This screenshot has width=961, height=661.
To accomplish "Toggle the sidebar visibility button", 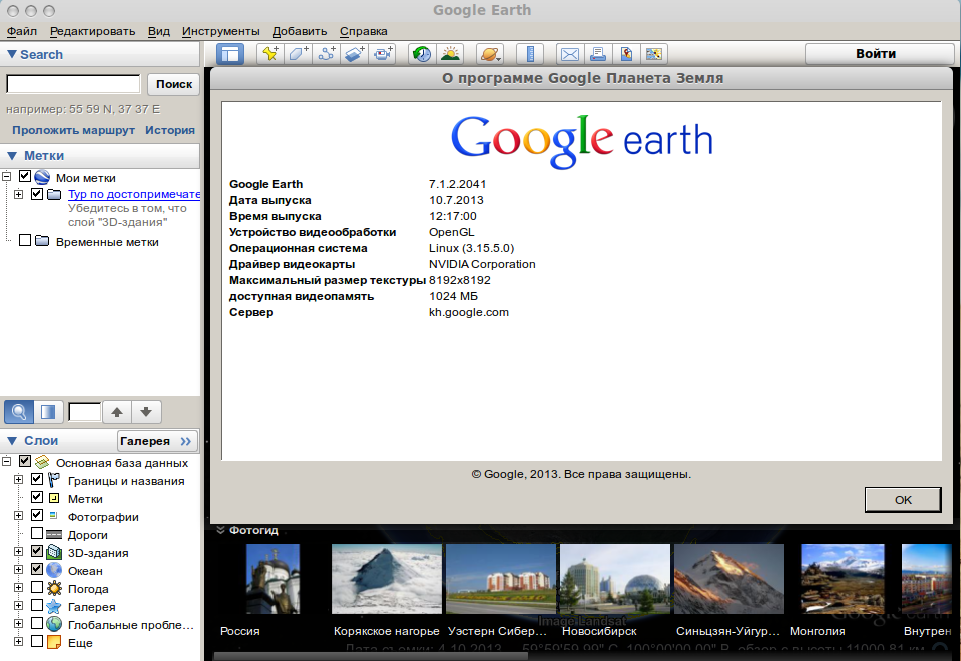I will tap(230, 54).
